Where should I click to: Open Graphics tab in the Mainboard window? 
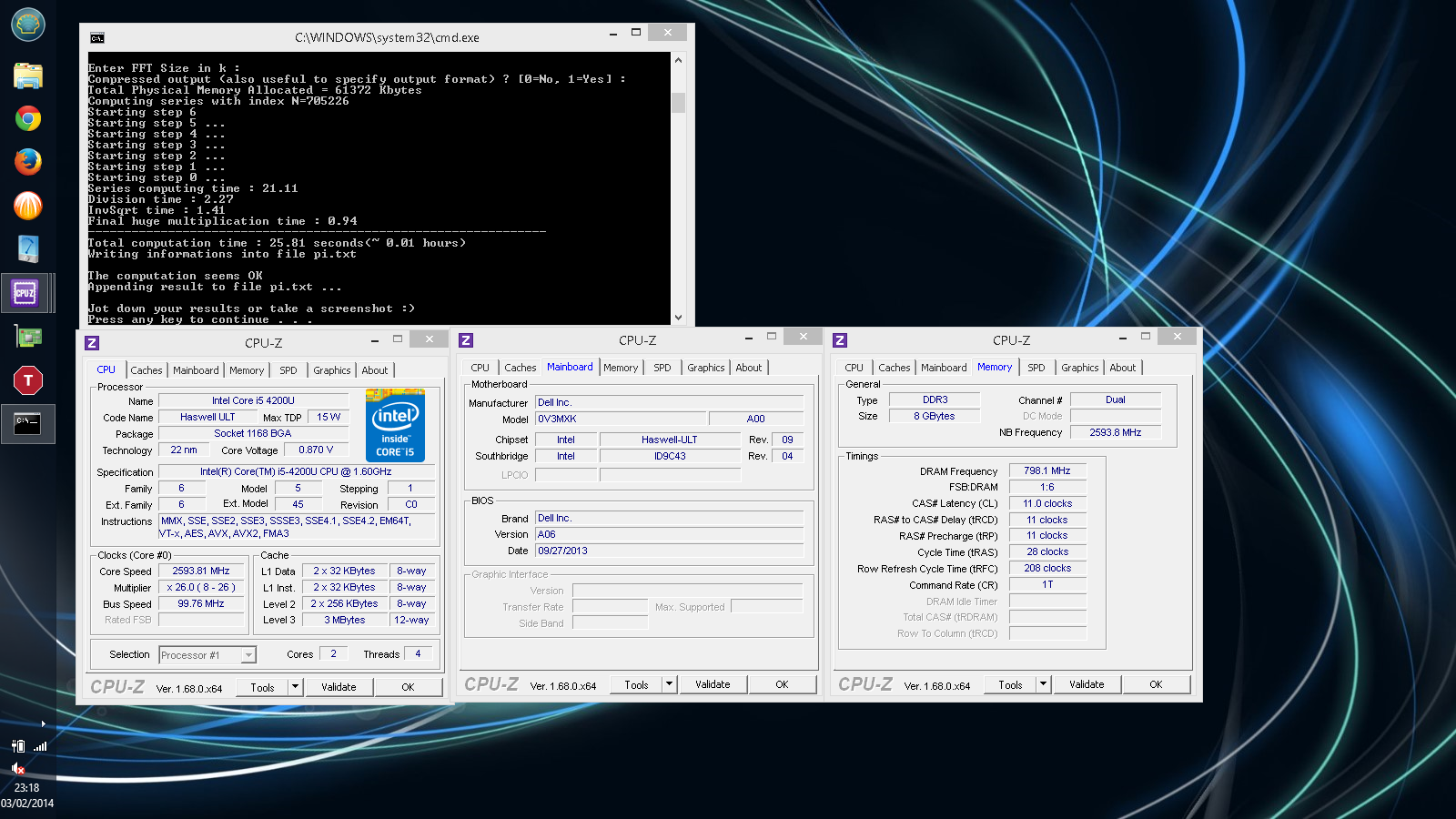point(705,368)
